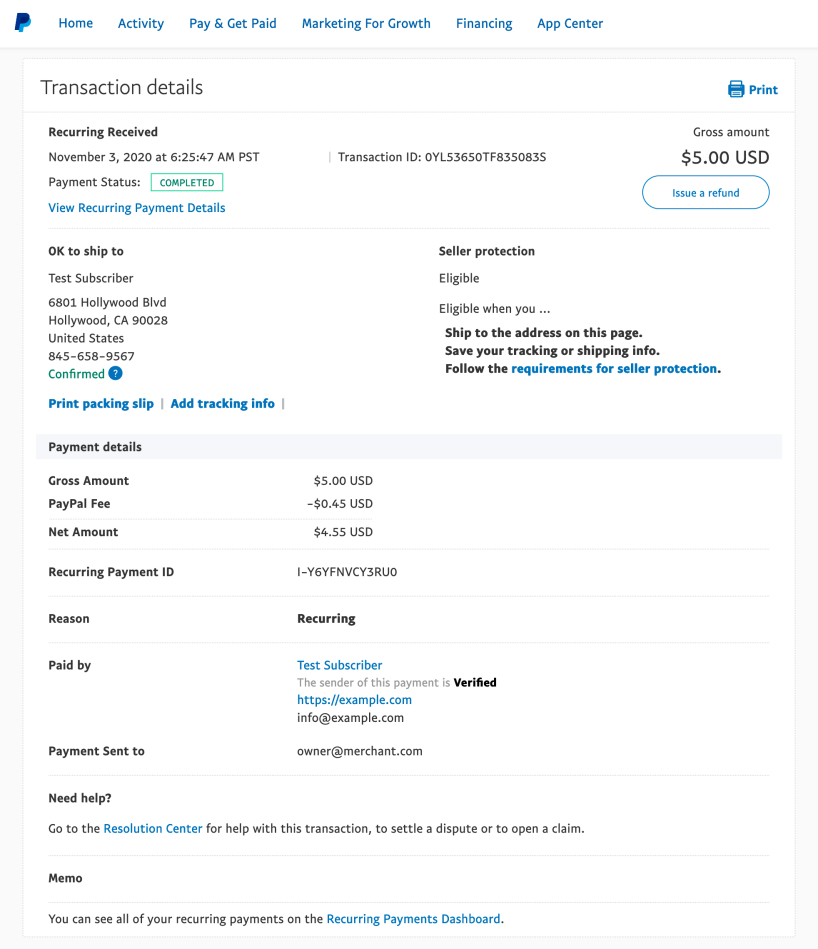
Task: Click the printer icon
Action: (736, 89)
